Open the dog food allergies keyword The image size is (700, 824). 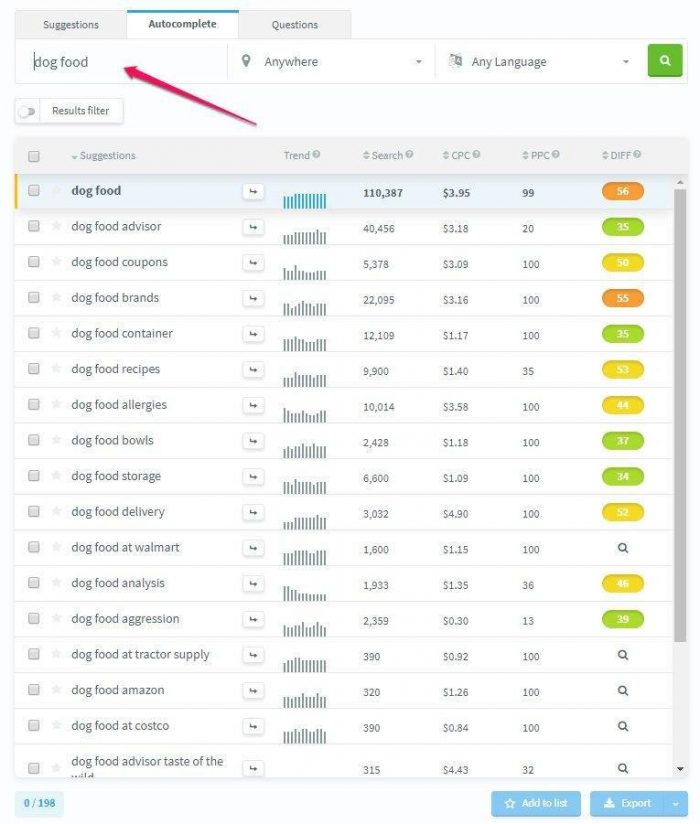point(119,405)
